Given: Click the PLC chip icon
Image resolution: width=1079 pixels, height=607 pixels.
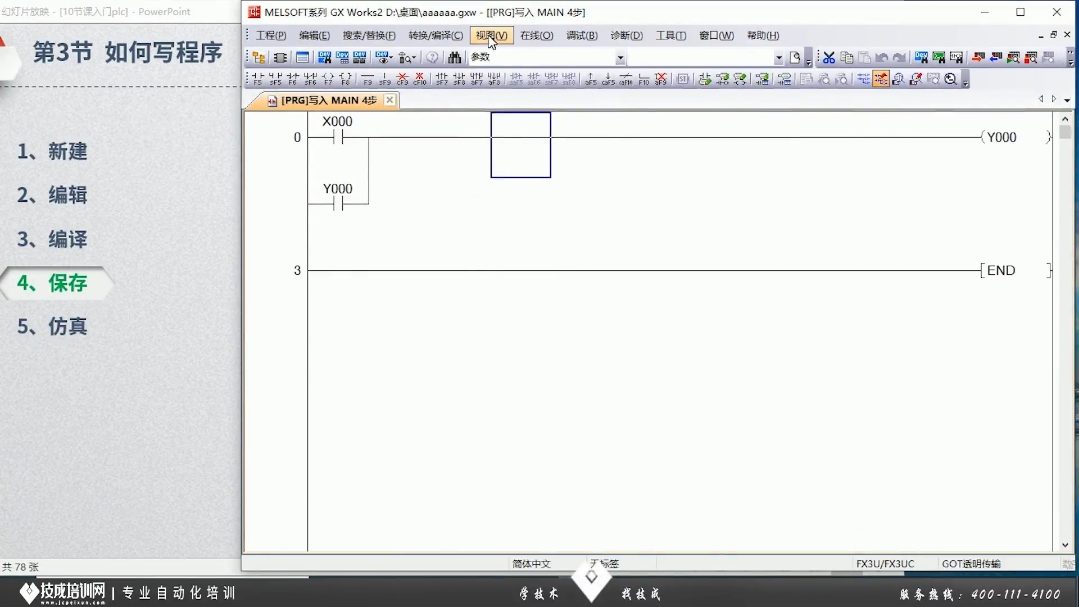Looking at the screenshot, I should [x=280, y=58].
